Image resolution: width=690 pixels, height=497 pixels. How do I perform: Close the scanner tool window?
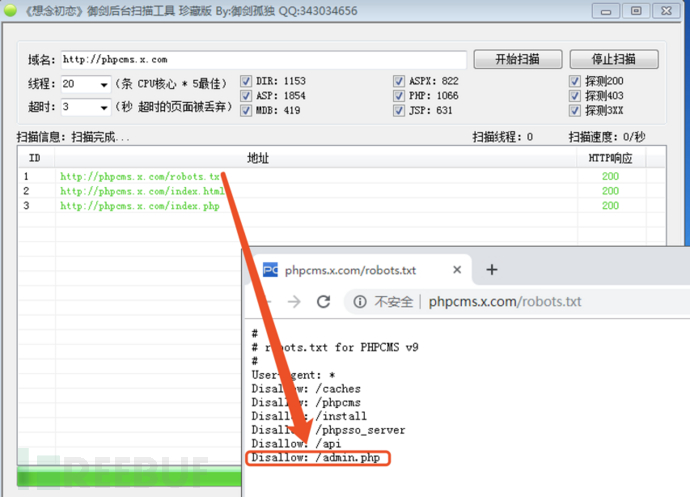coord(666,11)
